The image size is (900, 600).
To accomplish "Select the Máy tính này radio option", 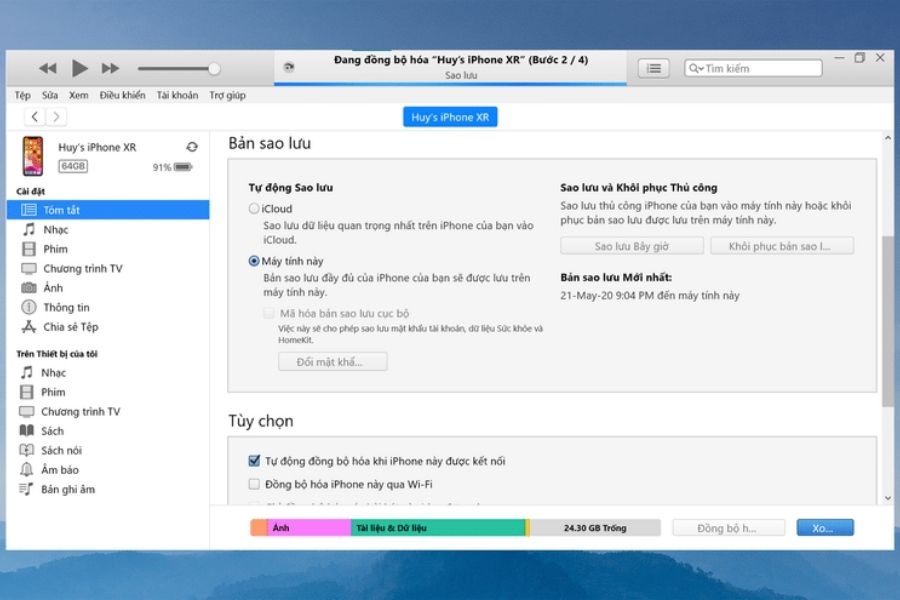I will [254, 260].
